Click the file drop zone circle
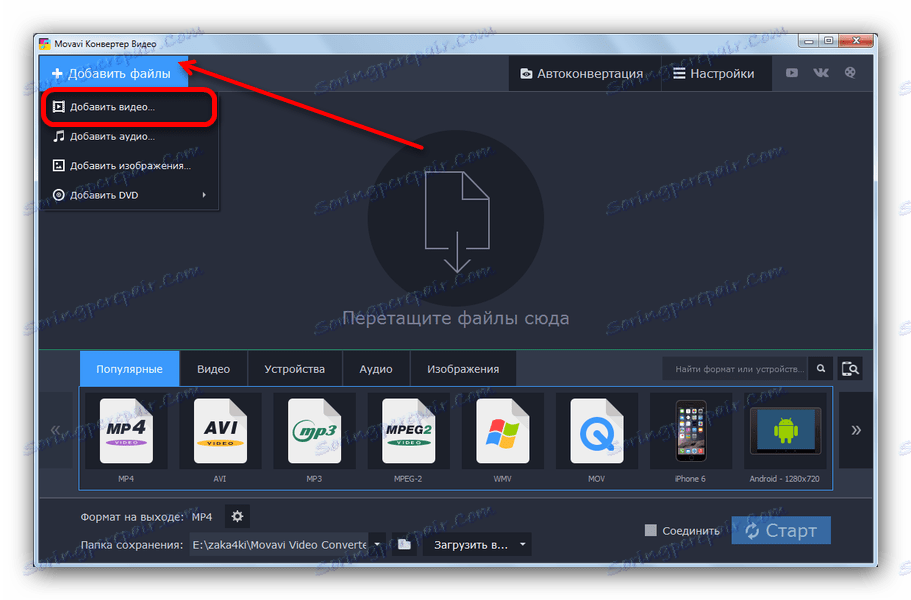This screenshot has height=600, width=911. tap(456, 218)
